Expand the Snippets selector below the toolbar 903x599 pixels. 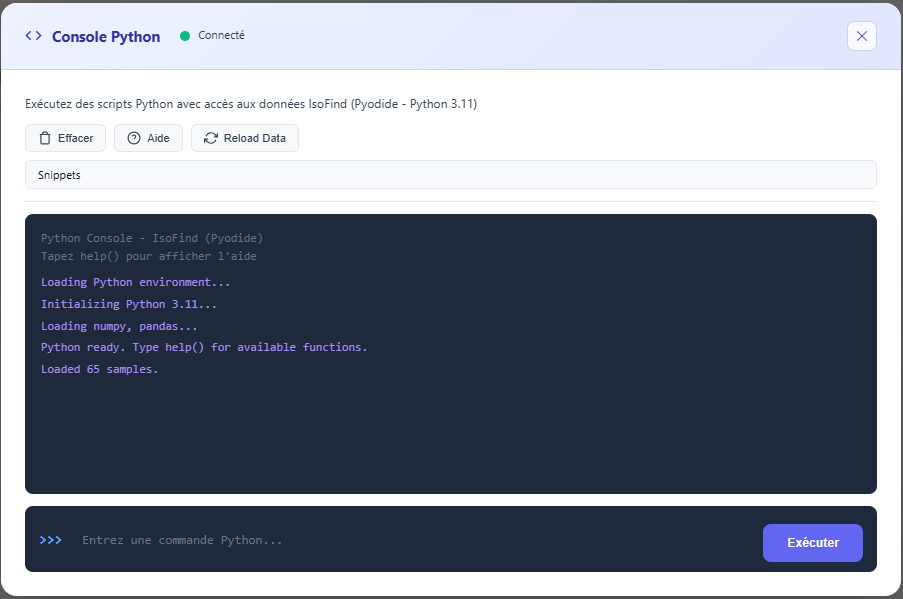tap(450, 174)
